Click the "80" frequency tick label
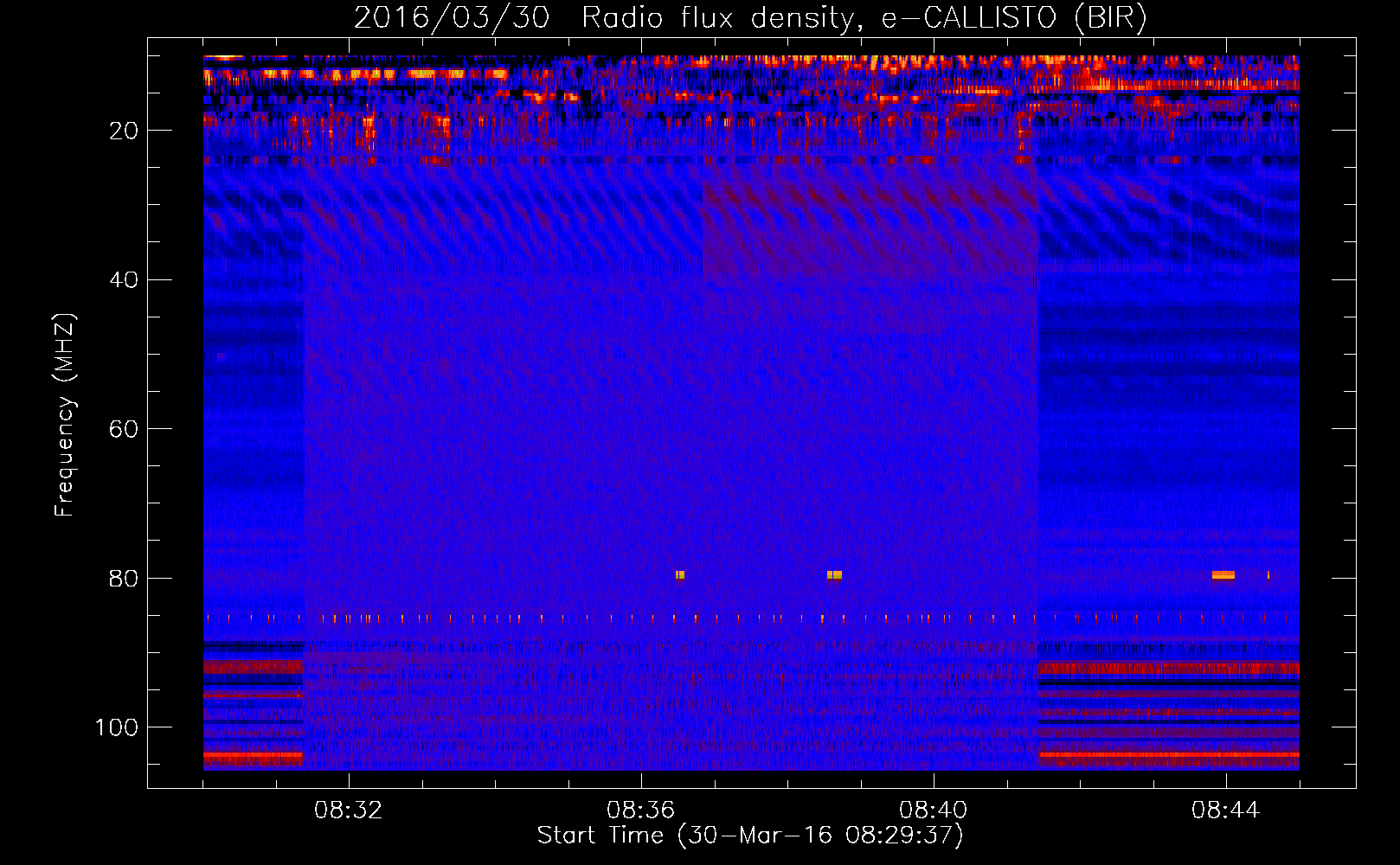 [x=124, y=579]
